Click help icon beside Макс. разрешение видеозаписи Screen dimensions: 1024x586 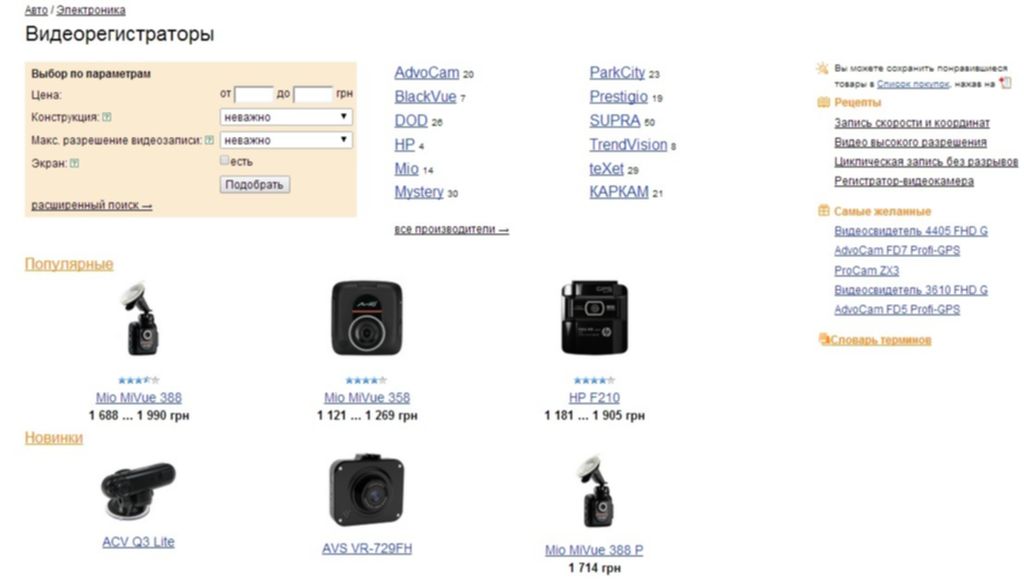[x=209, y=140]
